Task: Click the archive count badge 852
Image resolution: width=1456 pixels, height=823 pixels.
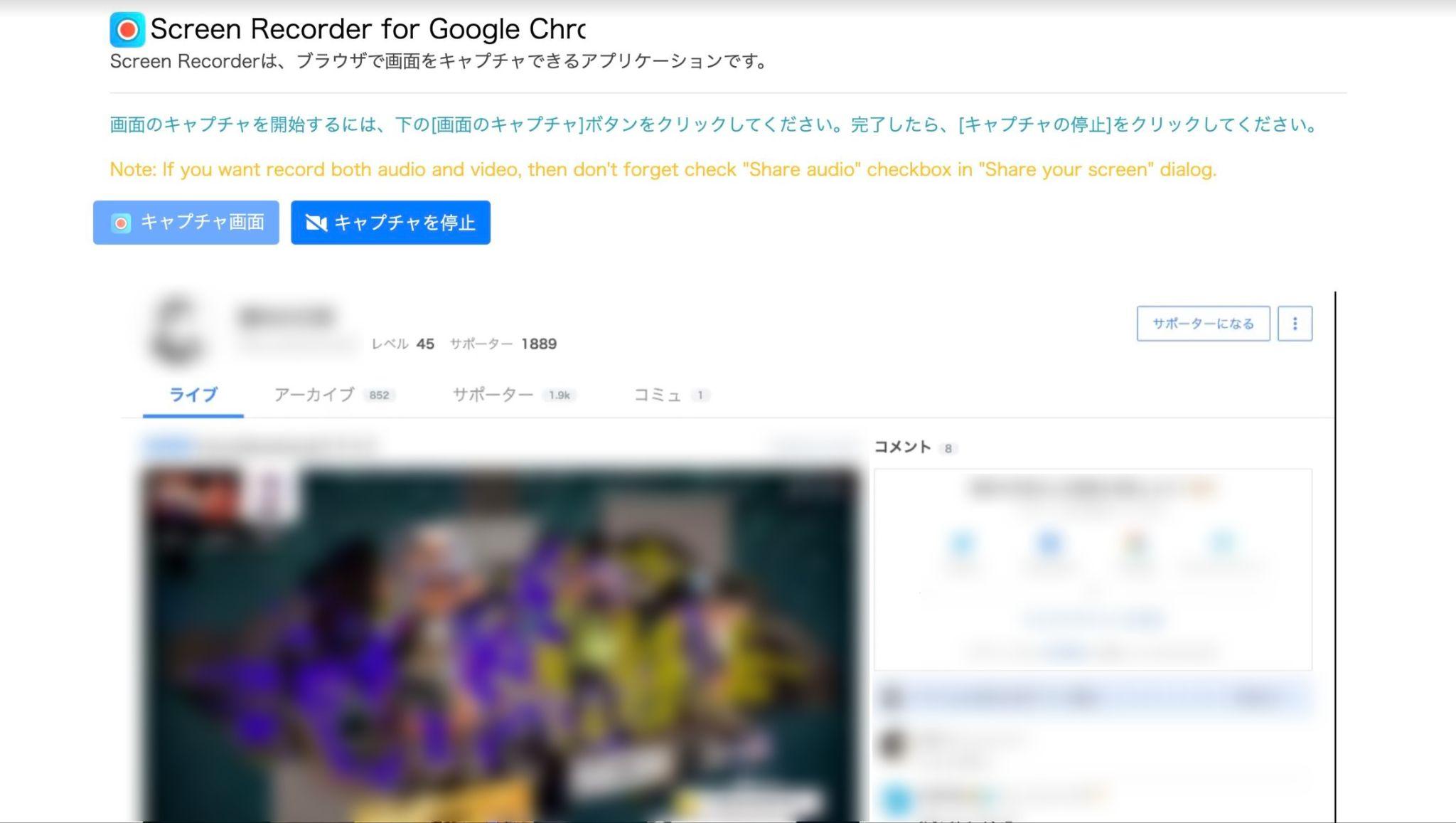Action: point(379,395)
